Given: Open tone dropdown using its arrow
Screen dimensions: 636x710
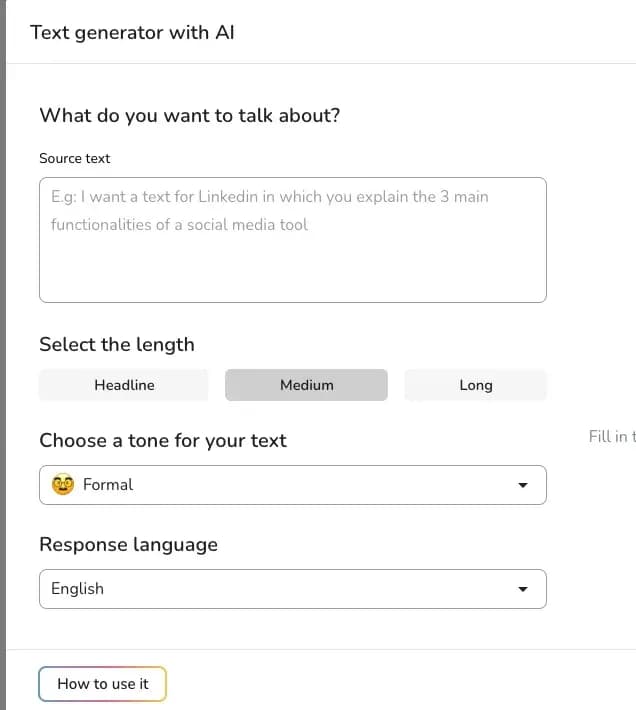Looking at the screenshot, I should point(523,485).
